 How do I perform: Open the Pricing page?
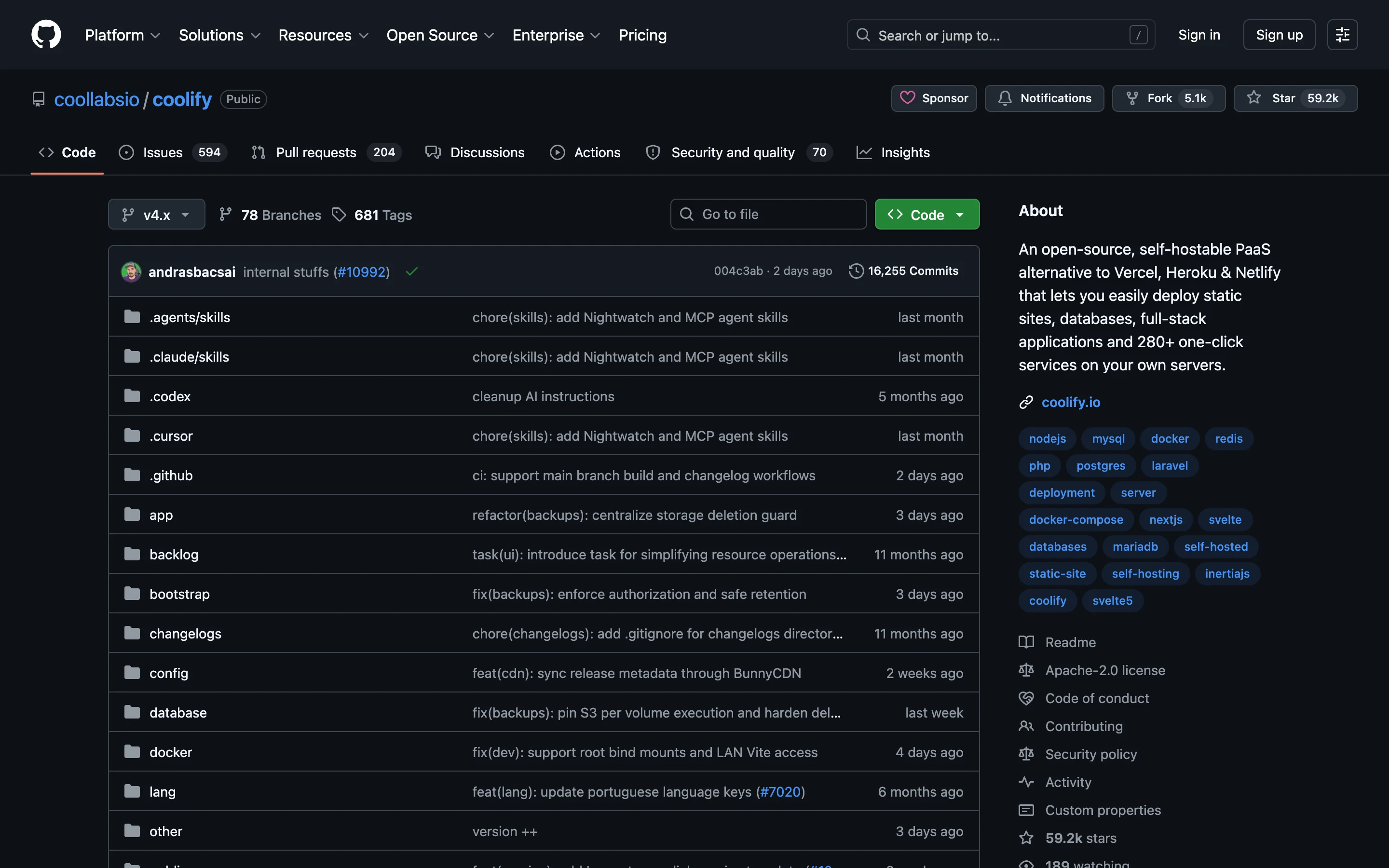pos(642,35)
